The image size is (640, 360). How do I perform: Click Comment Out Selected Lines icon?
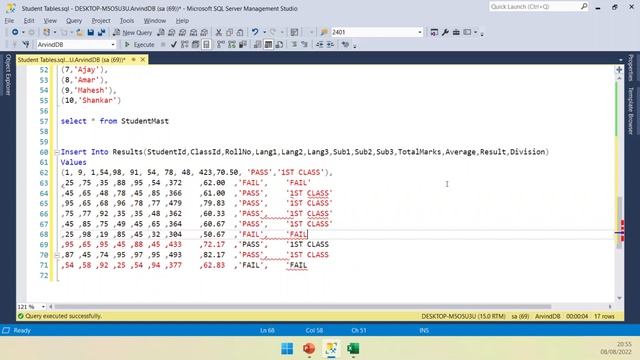[293, 44]
